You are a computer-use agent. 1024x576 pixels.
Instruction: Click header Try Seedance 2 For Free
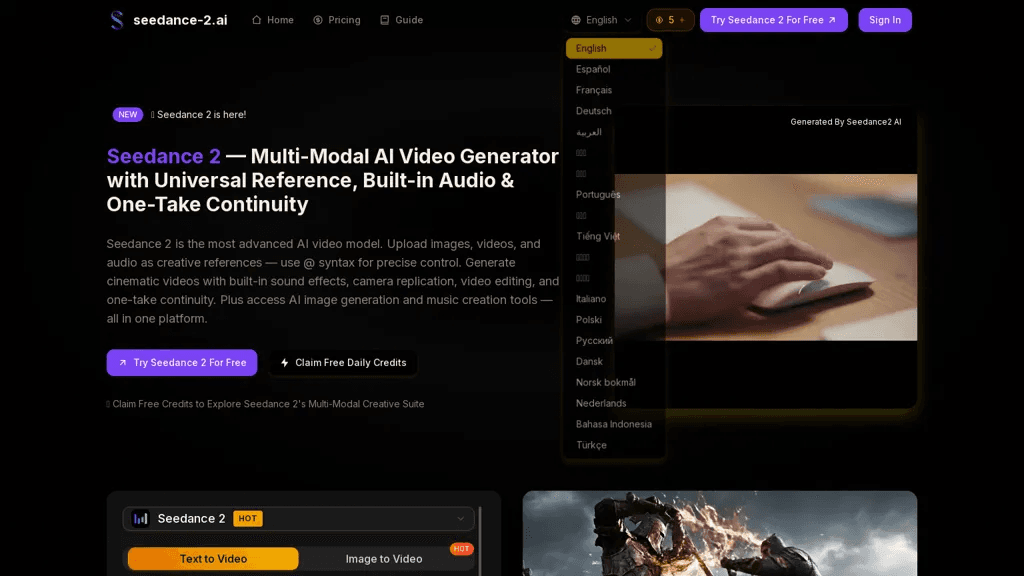click(x=773, y=20)
